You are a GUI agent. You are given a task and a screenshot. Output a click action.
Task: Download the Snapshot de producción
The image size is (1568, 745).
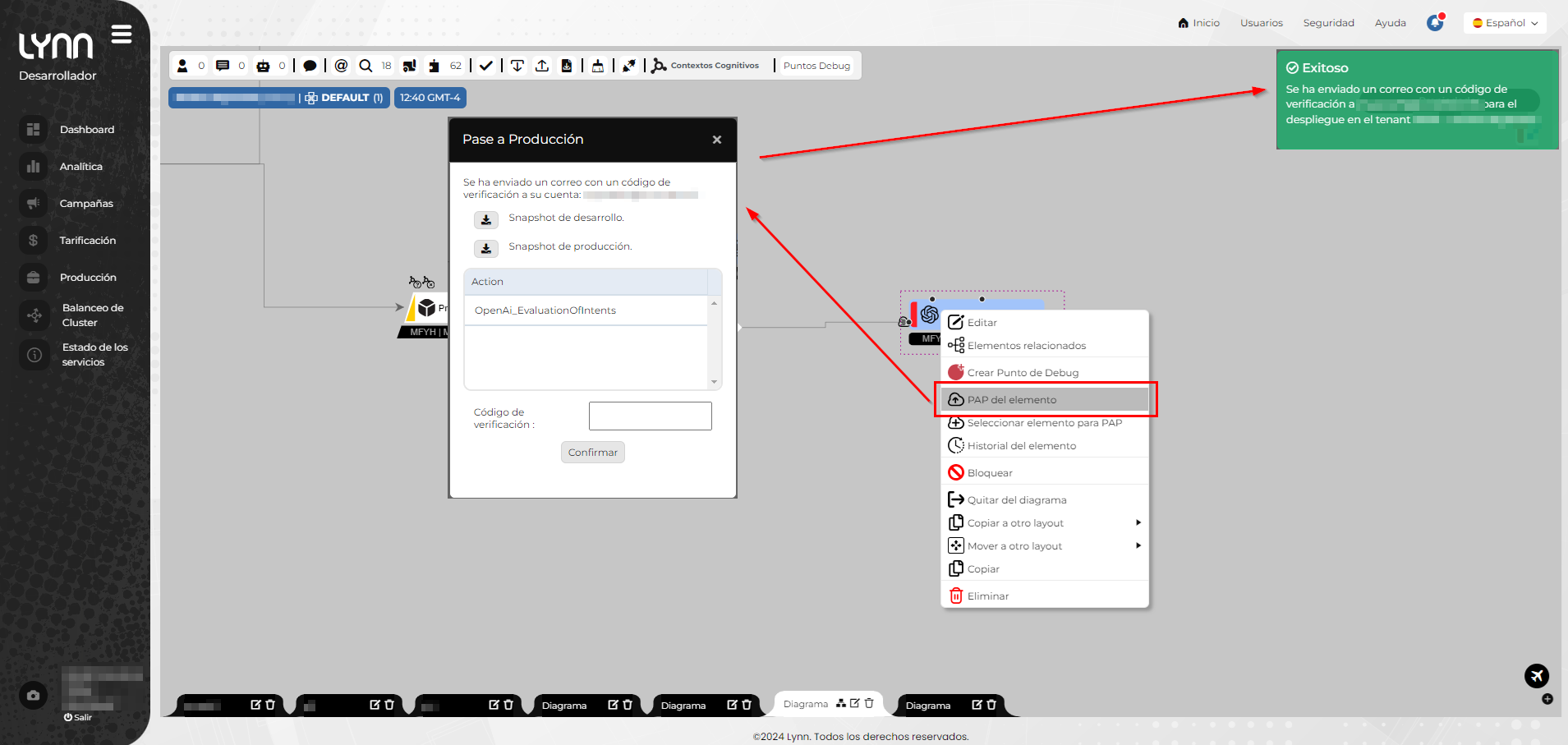click(x=486, y=248)
